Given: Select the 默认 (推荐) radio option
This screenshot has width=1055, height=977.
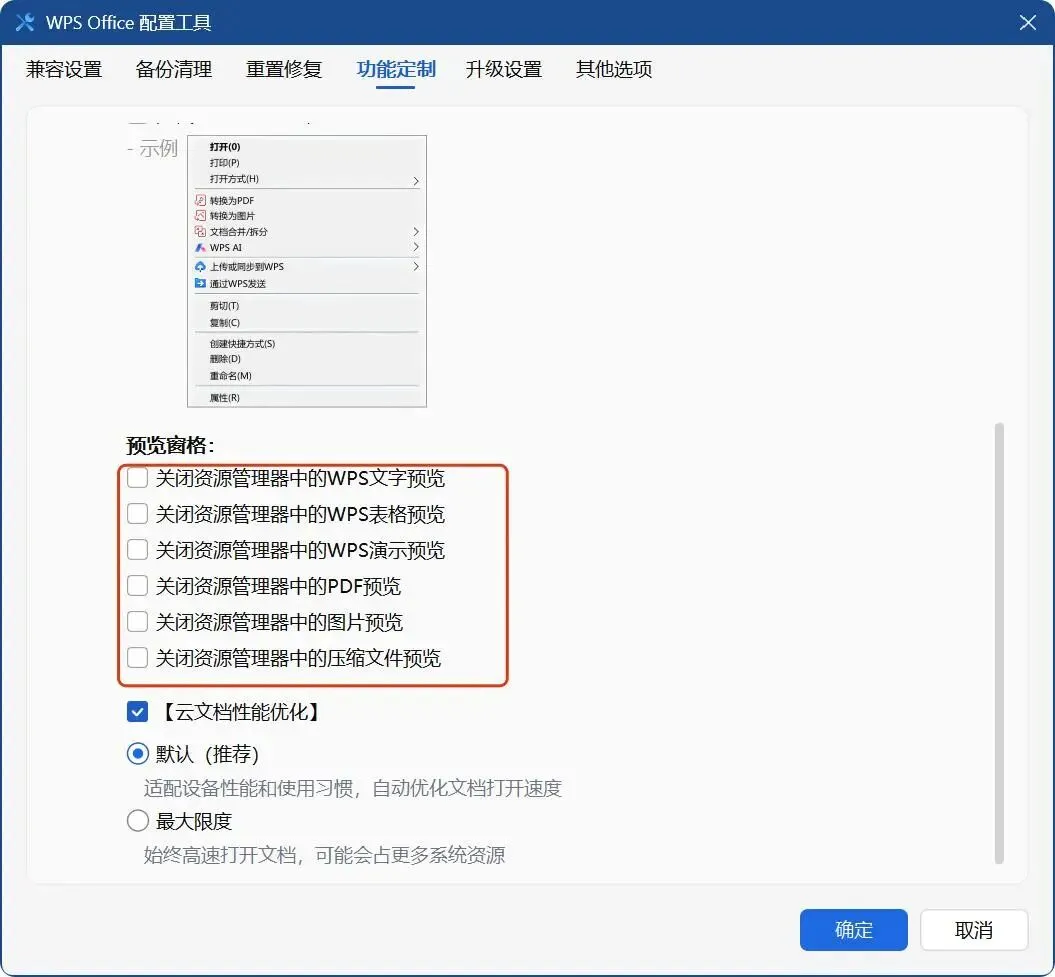Looking at the screenshot, I should tap(138, 754).
